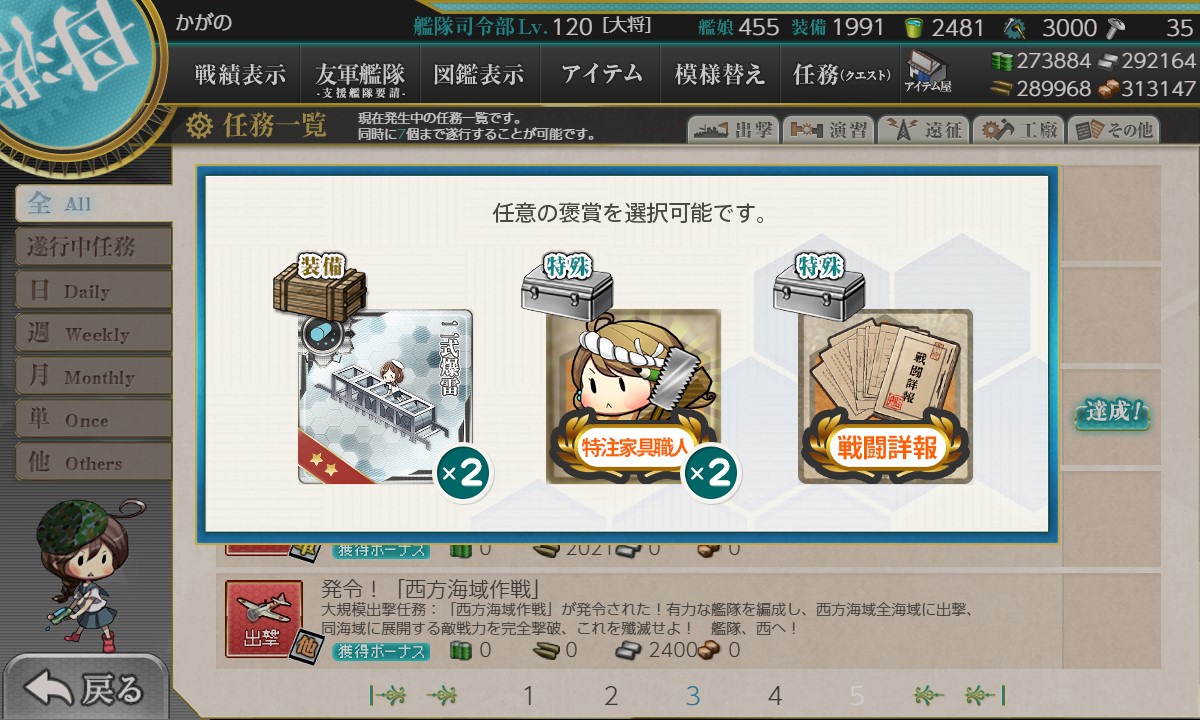The width and height of the screenshot is (1200, 720).
Task: Go to quest page 4
Action: [775, 695]
